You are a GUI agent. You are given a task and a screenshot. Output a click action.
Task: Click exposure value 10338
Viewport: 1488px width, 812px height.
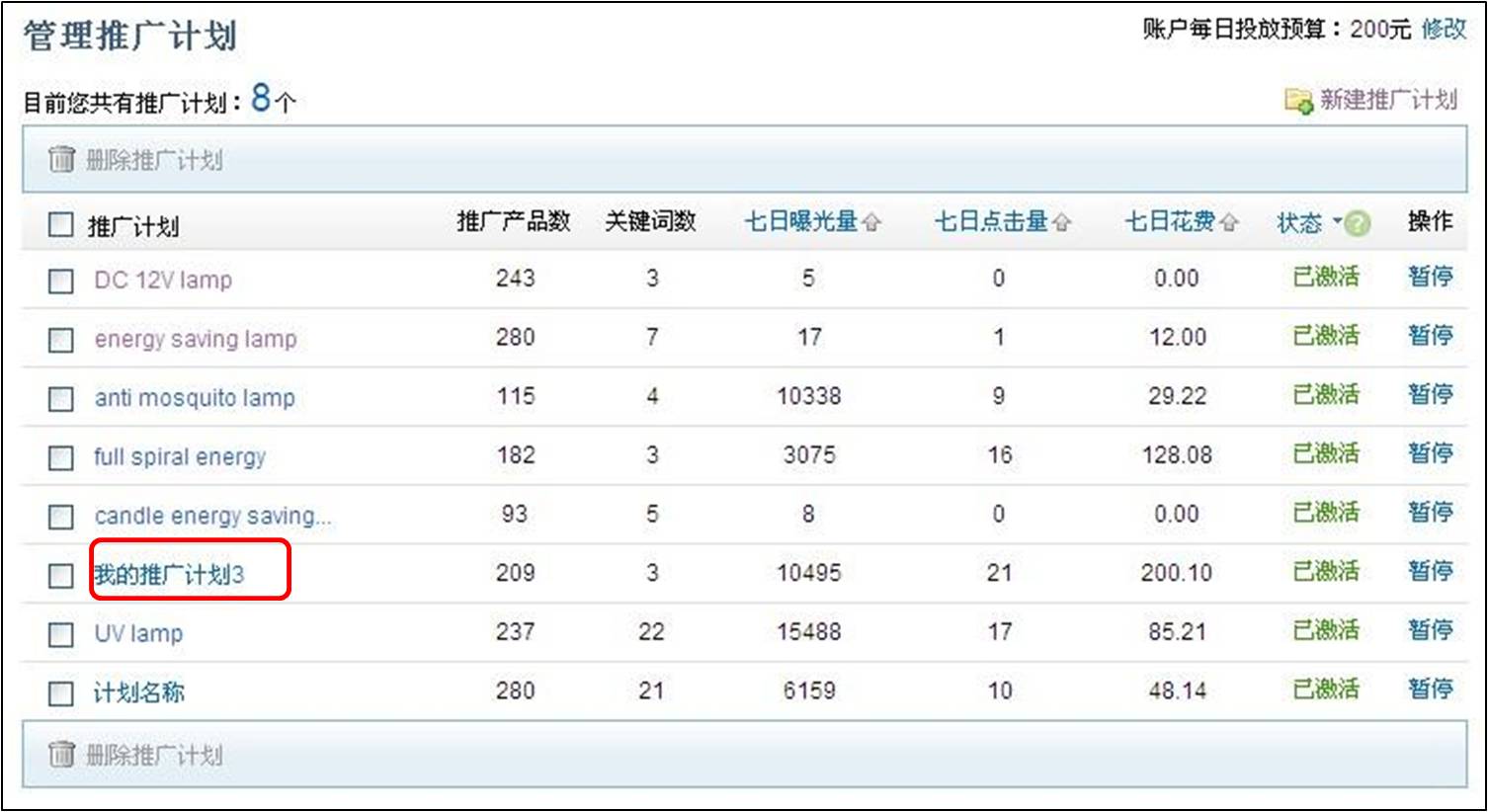click(x=809, y=396)
